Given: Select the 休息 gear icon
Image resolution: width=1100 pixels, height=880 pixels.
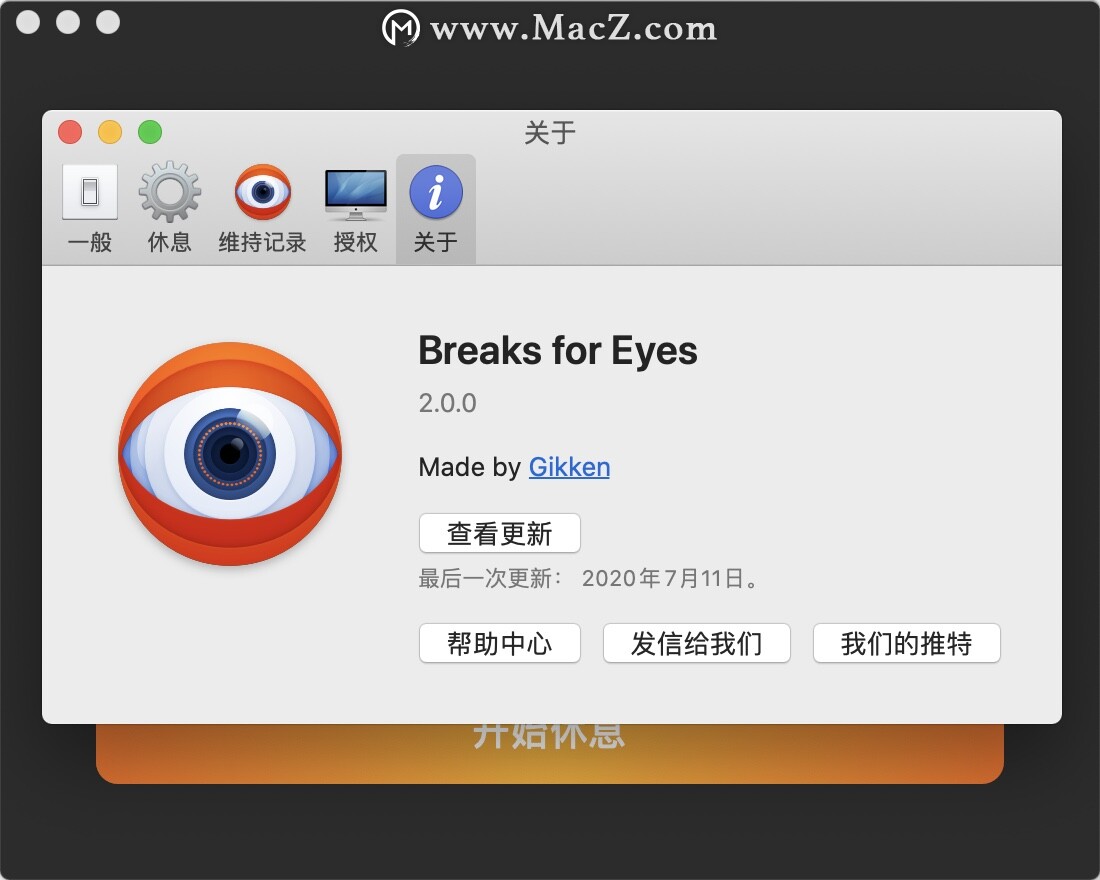Looking at the screenshot, I should [170, 192].
